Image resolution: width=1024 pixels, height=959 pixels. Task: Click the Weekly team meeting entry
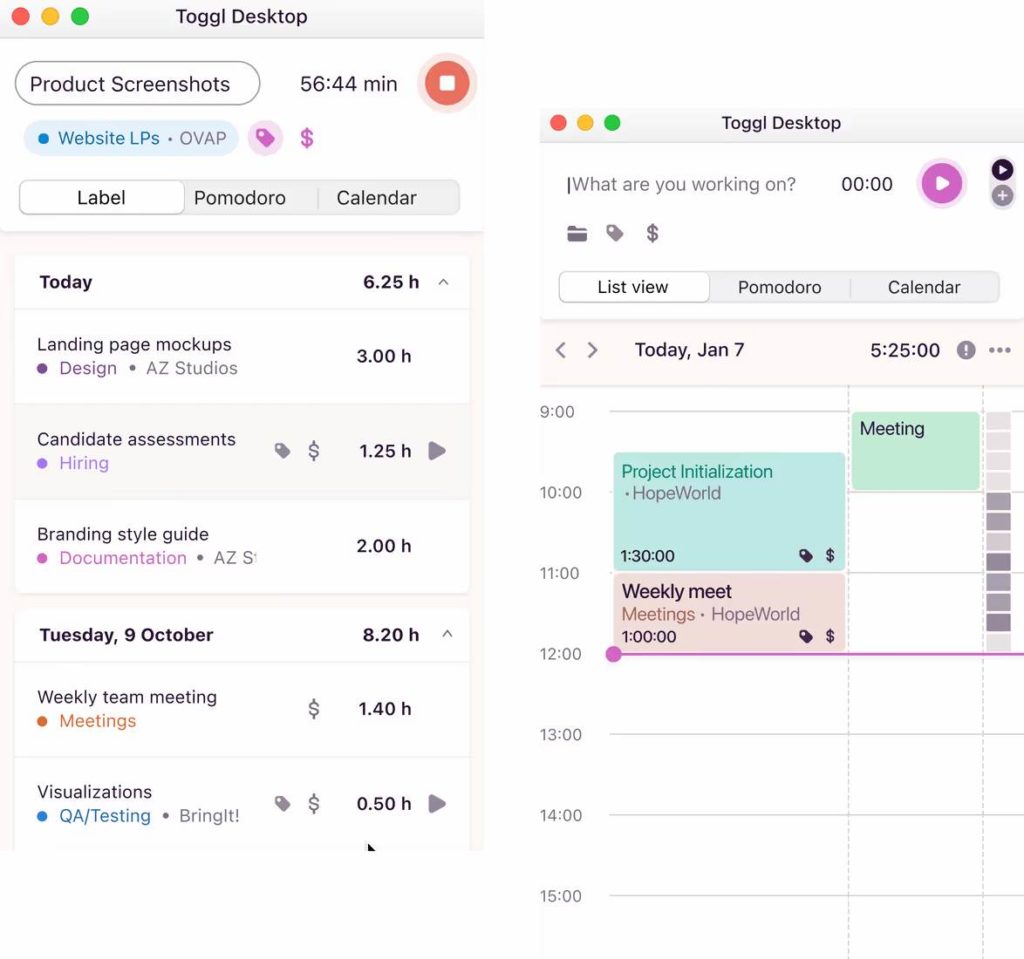tap(242, 709)
